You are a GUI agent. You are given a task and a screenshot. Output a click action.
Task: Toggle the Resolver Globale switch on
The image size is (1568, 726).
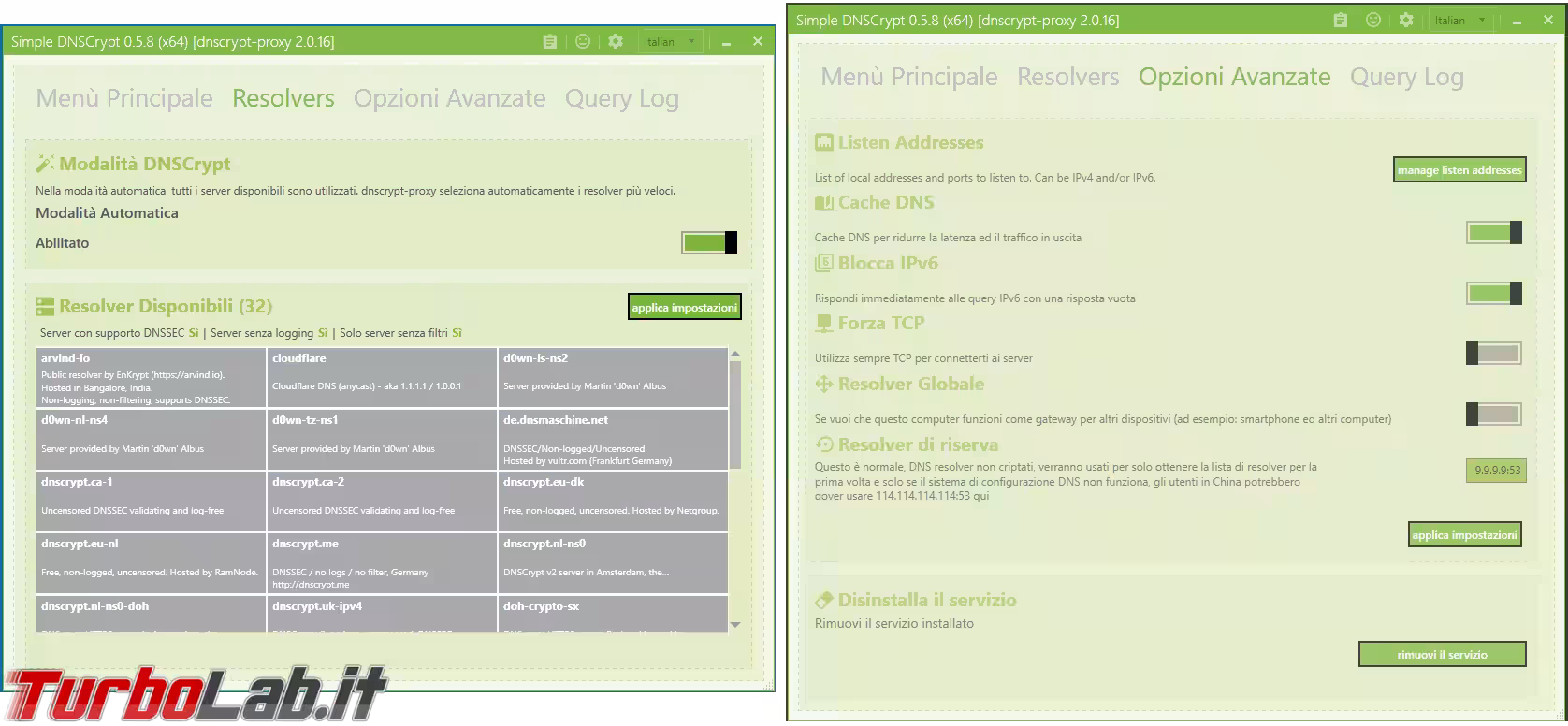pyautogui.click(x=1493, y=414)
